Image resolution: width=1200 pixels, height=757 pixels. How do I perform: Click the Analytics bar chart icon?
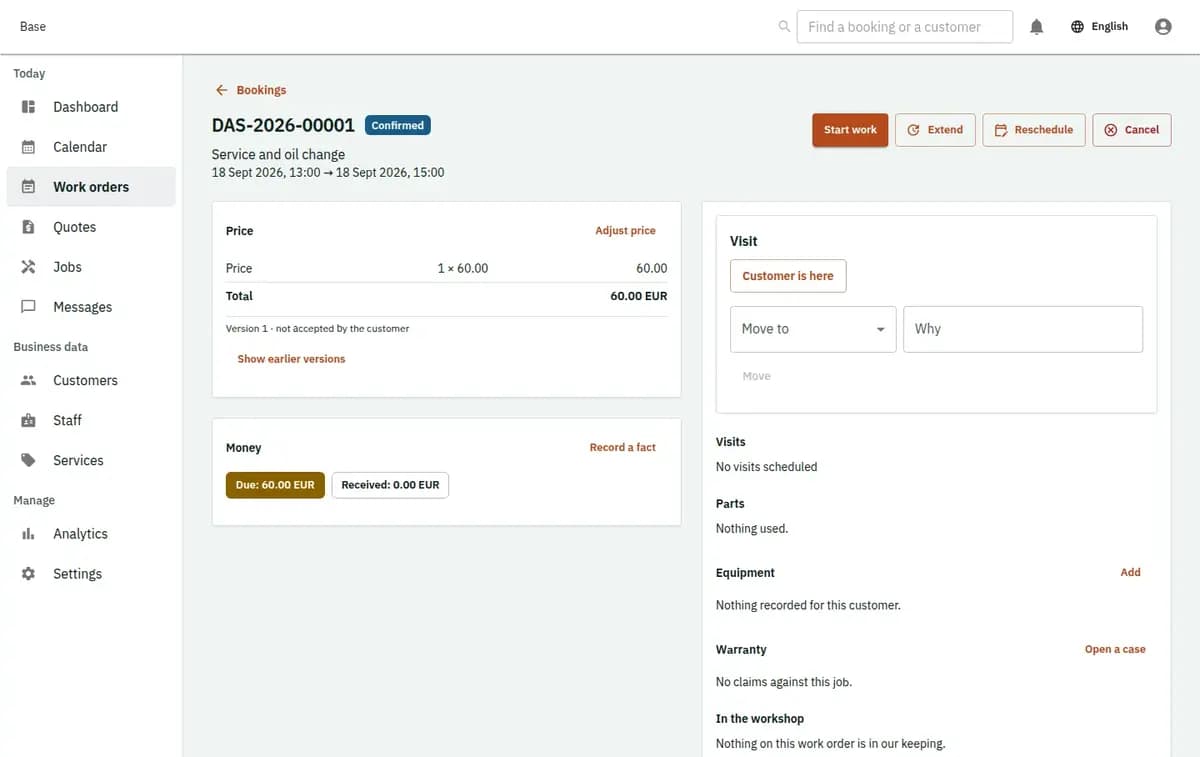29,534
